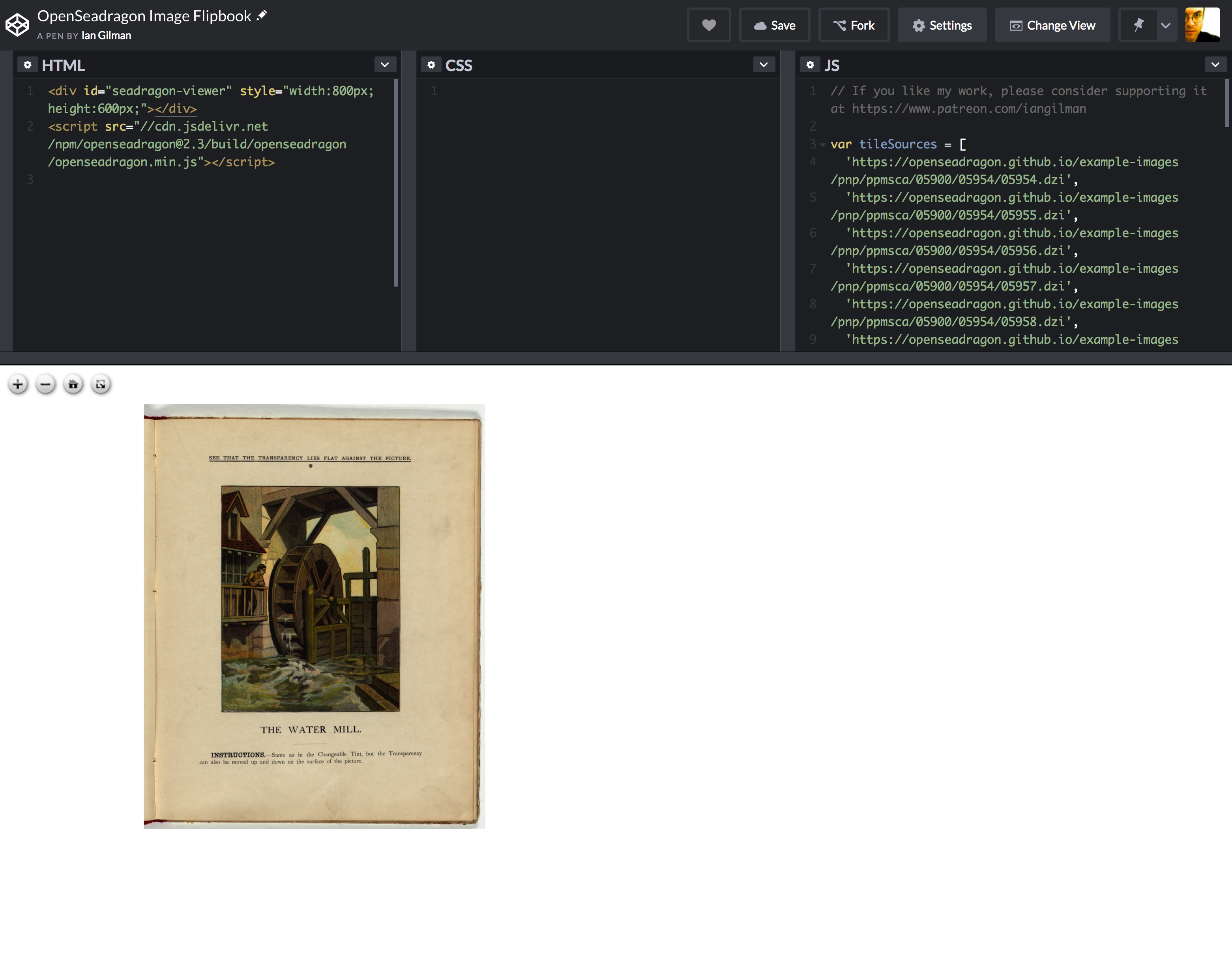The image size is (1232, 971).
Task: Expand the pin options chevron
Action: 1166,25
